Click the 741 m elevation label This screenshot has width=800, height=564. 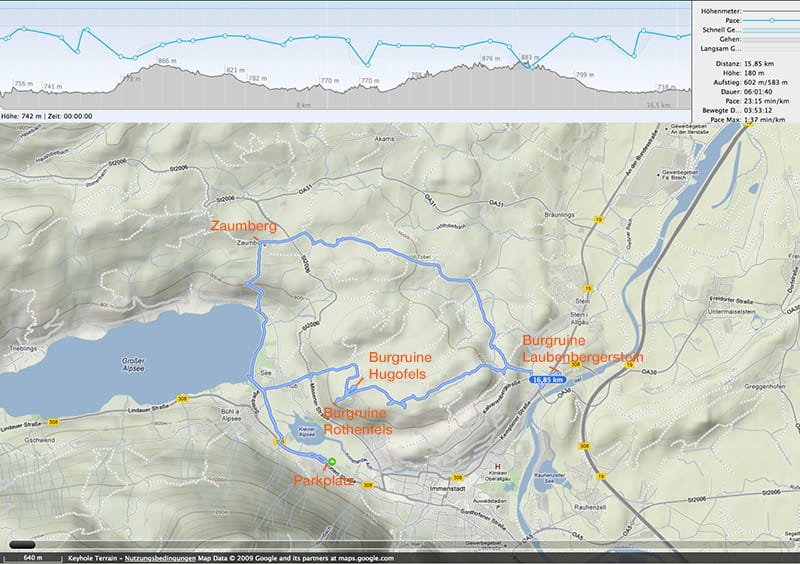click(x=53, y=87)
